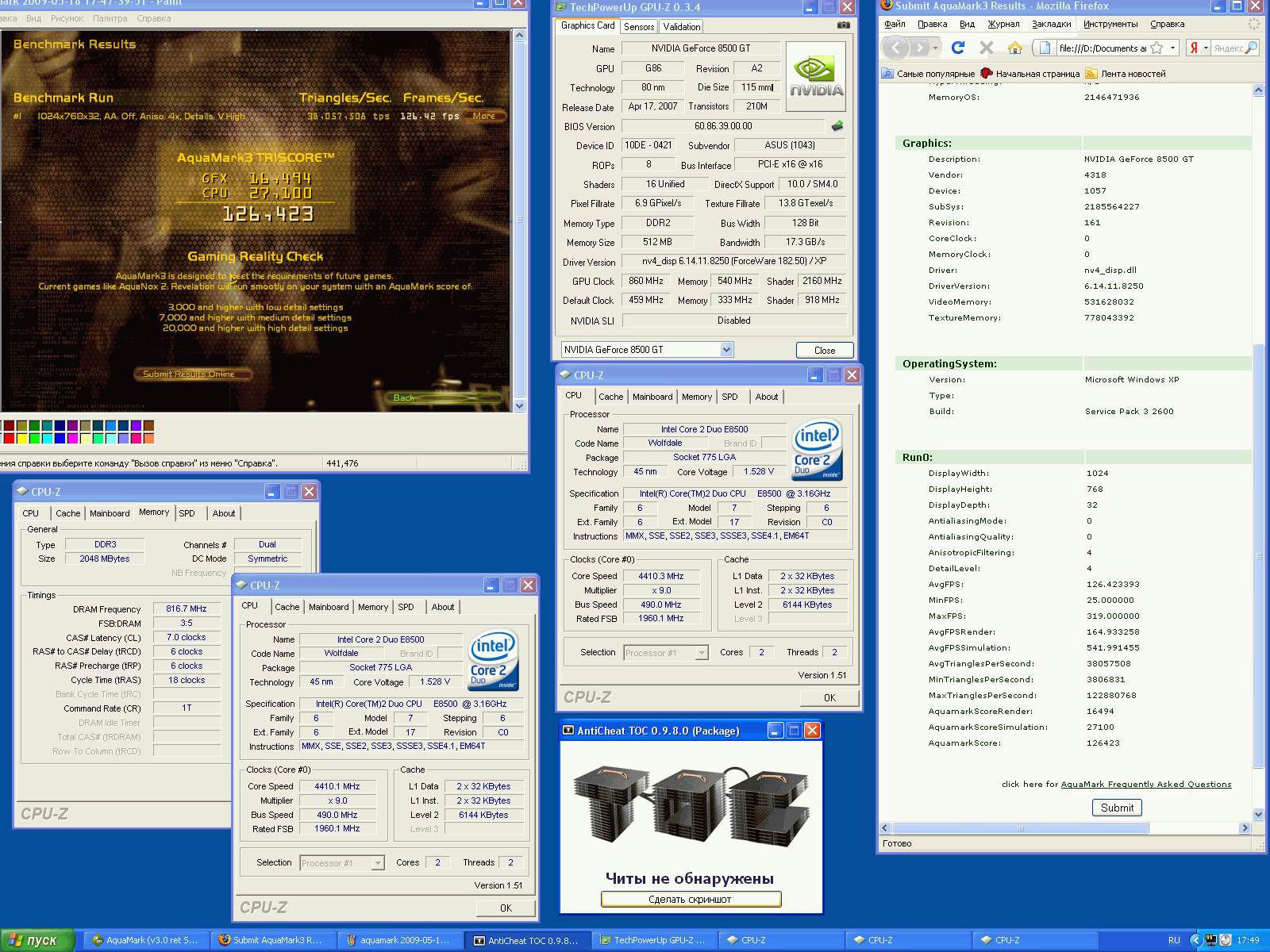The height and width of the screenshot is (952, 1270).
Task: Open the Windows пуск start menu
Action: (x=37, y=940)
